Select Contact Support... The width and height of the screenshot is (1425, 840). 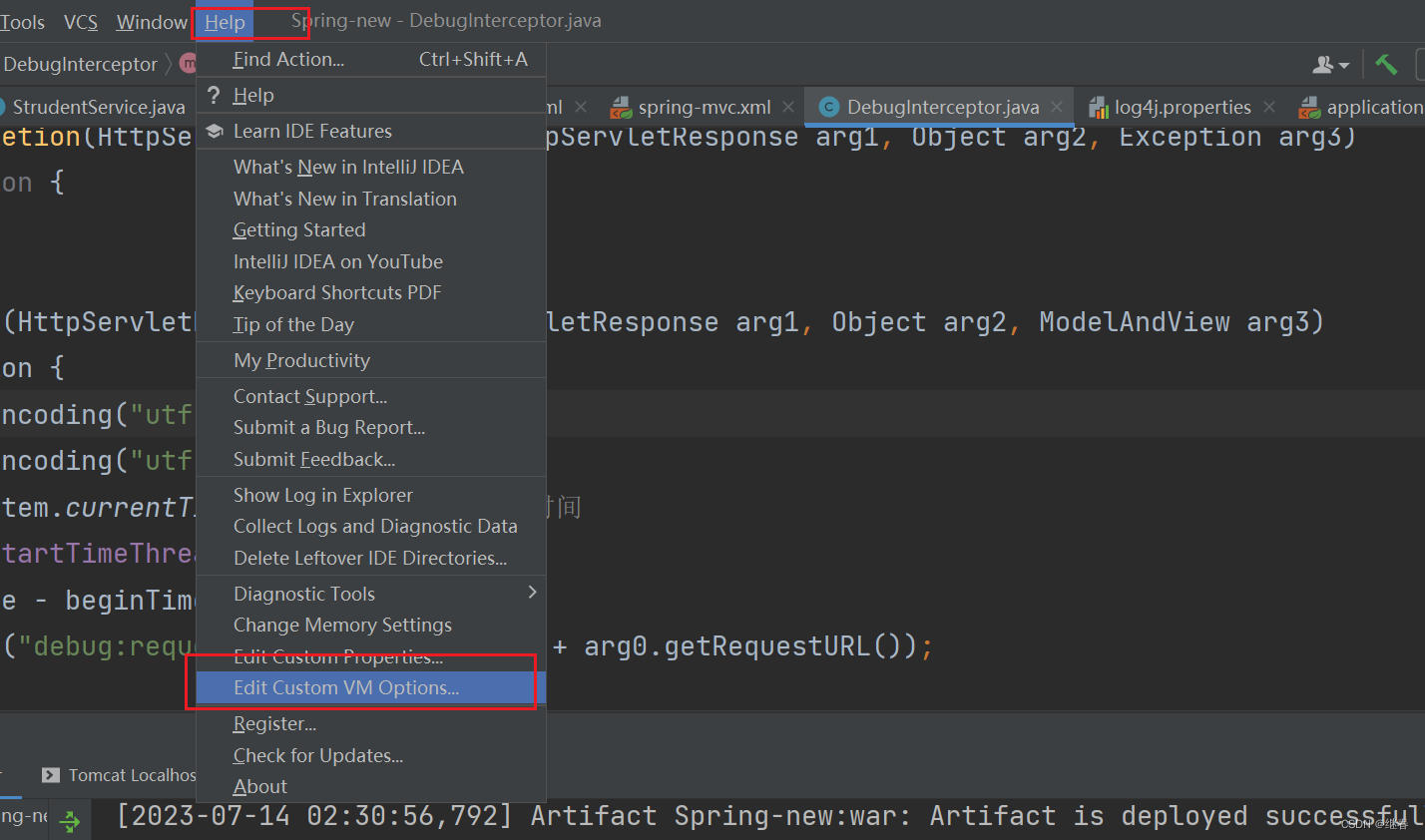(x=371, y=397)
